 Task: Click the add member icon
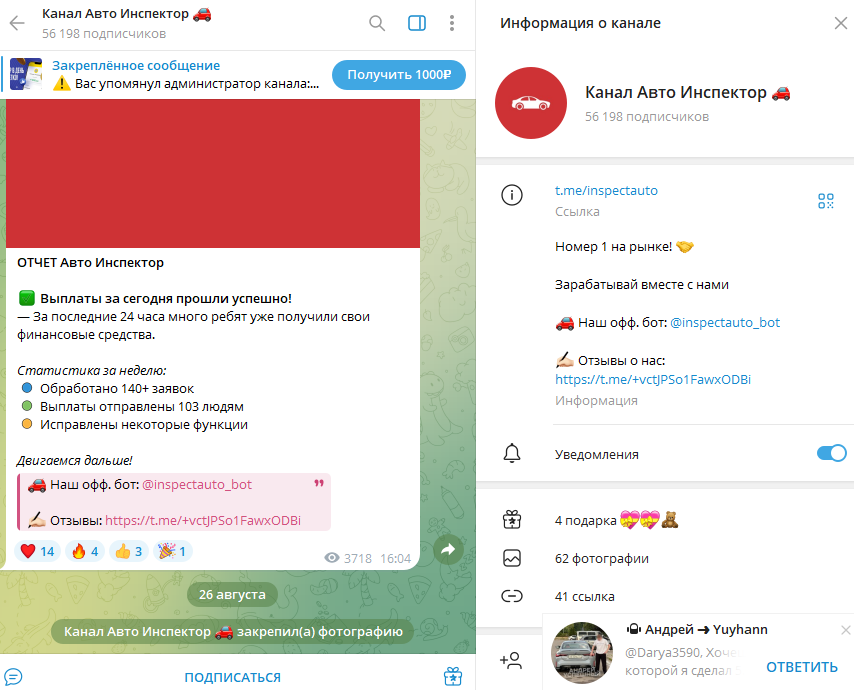[511, 660]
